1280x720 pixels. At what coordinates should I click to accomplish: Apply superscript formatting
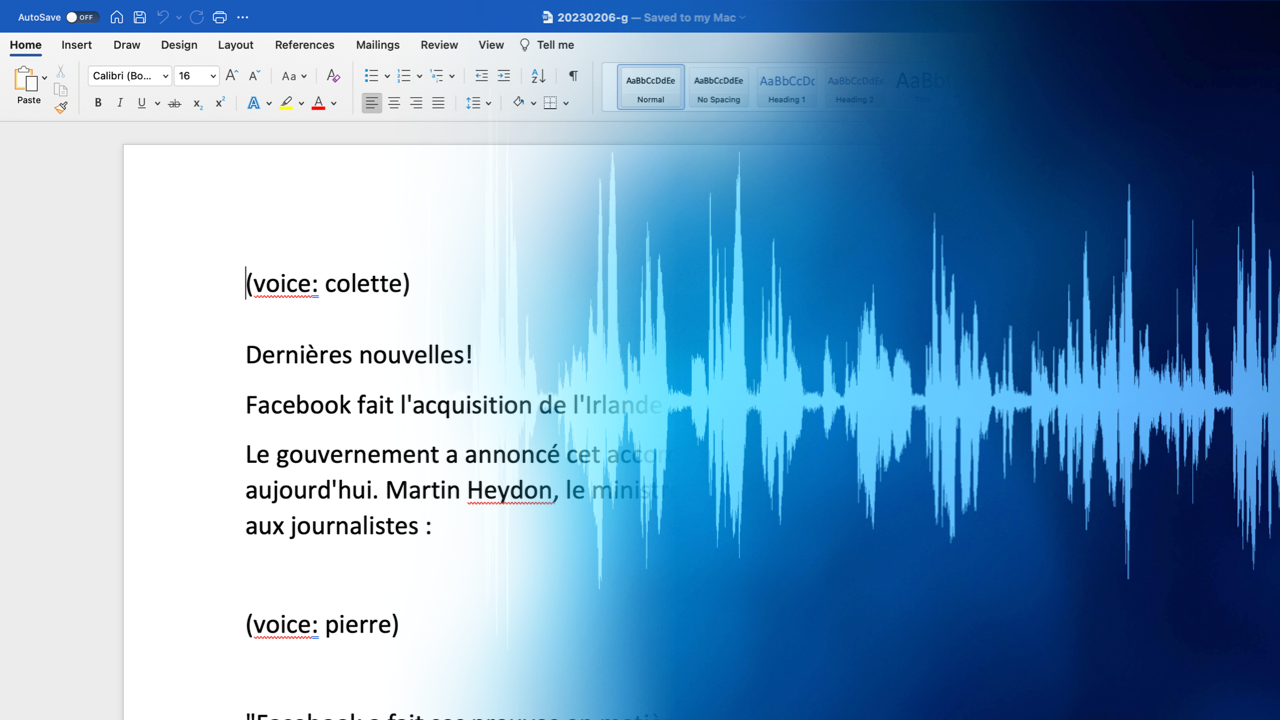click(219, 102)
